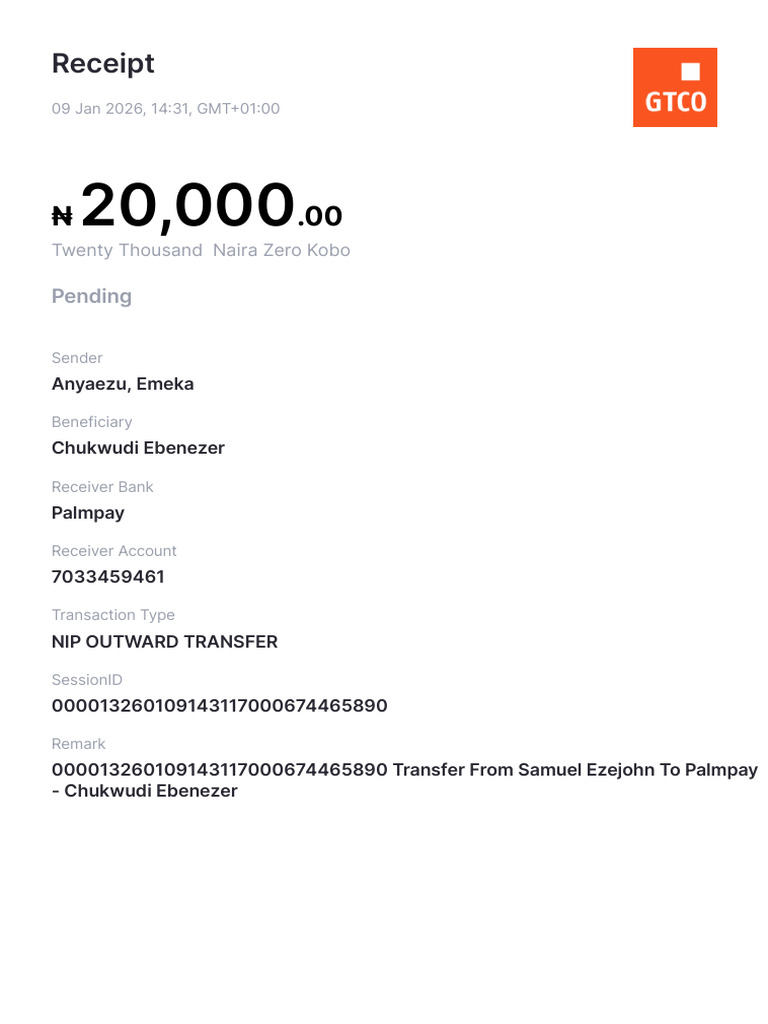
Task: Click the Pending status label
Action: pos(91,296)
